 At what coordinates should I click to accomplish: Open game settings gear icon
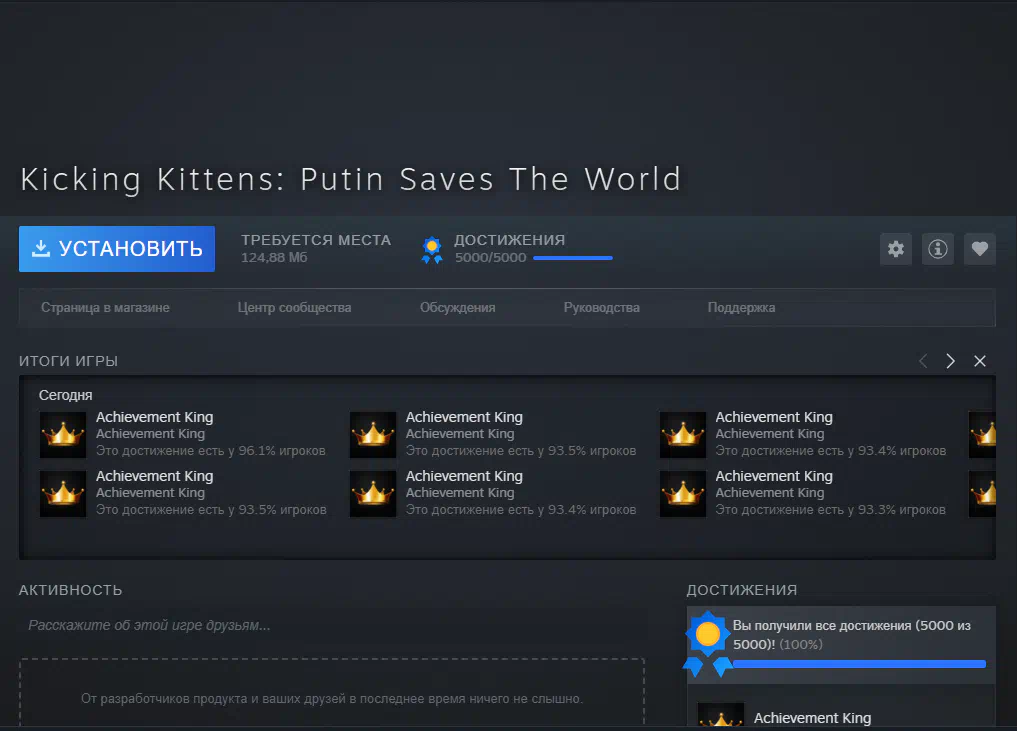coord(896,249)
